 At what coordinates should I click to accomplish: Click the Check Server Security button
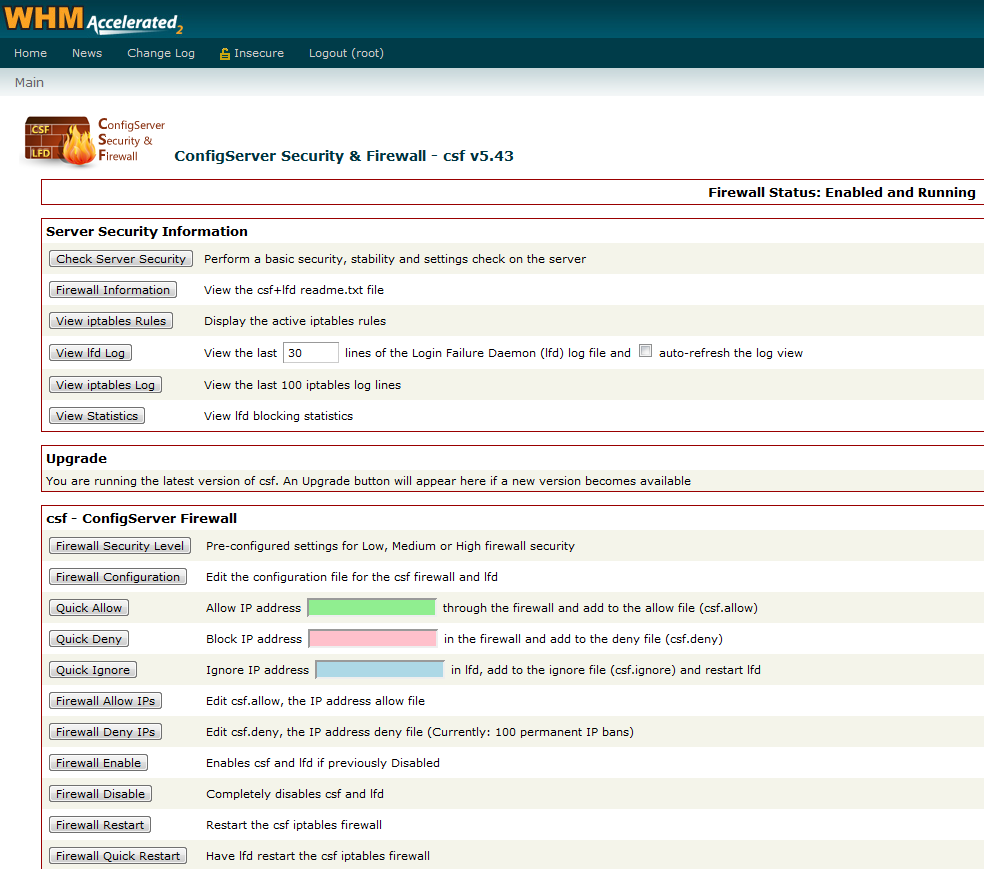pyautogui.click(x=121, y=259)
